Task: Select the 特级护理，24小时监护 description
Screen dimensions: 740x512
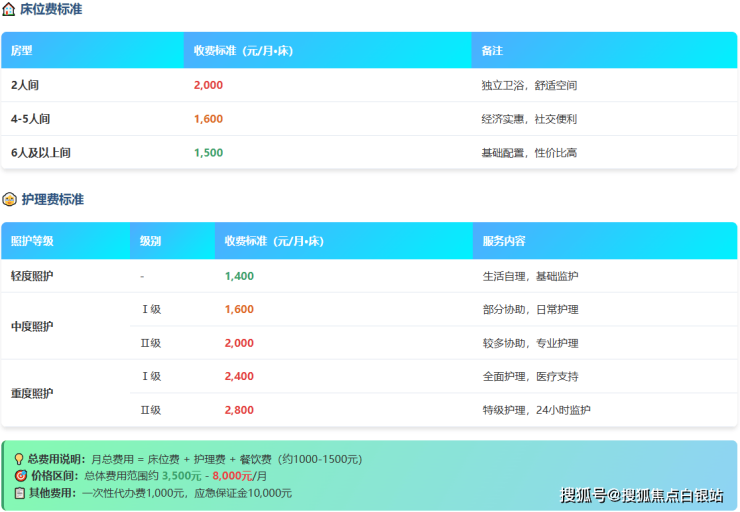Action: click(536, 410)
